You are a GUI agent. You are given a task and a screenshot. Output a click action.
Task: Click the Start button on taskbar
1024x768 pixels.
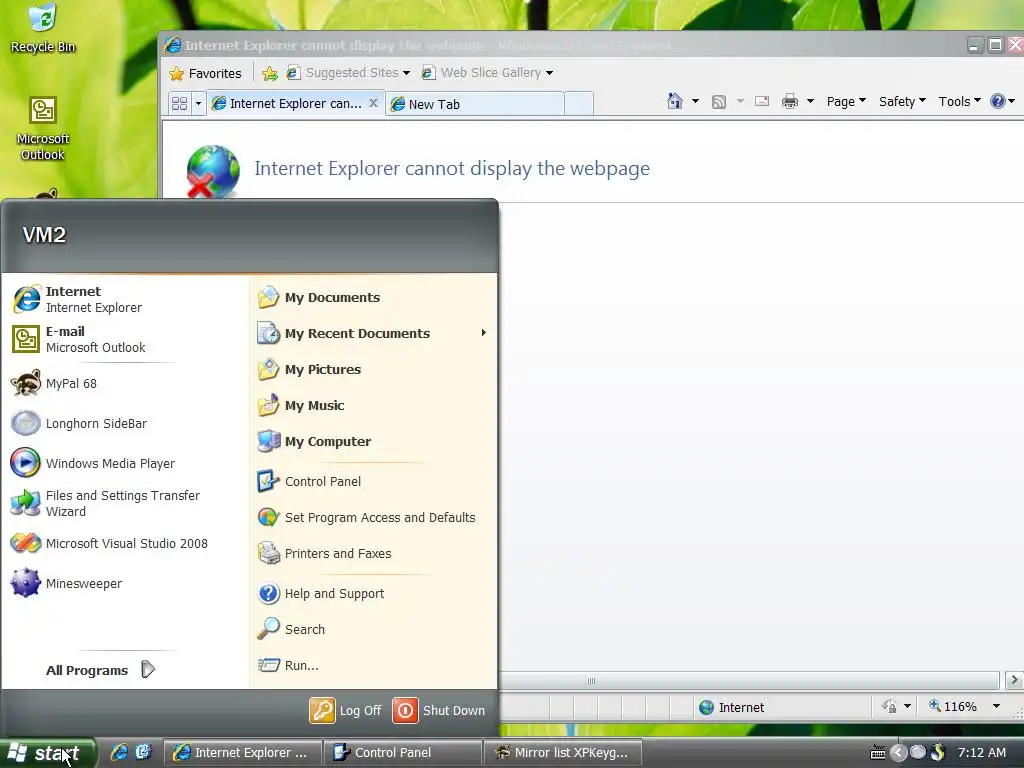click(x=48, y=753)
